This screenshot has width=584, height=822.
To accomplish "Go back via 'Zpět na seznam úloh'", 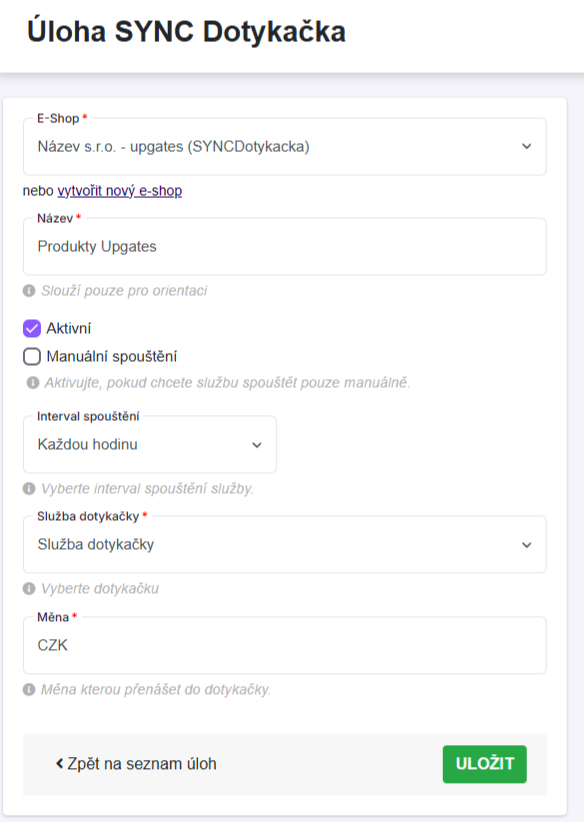I will [x=136, y=764].
